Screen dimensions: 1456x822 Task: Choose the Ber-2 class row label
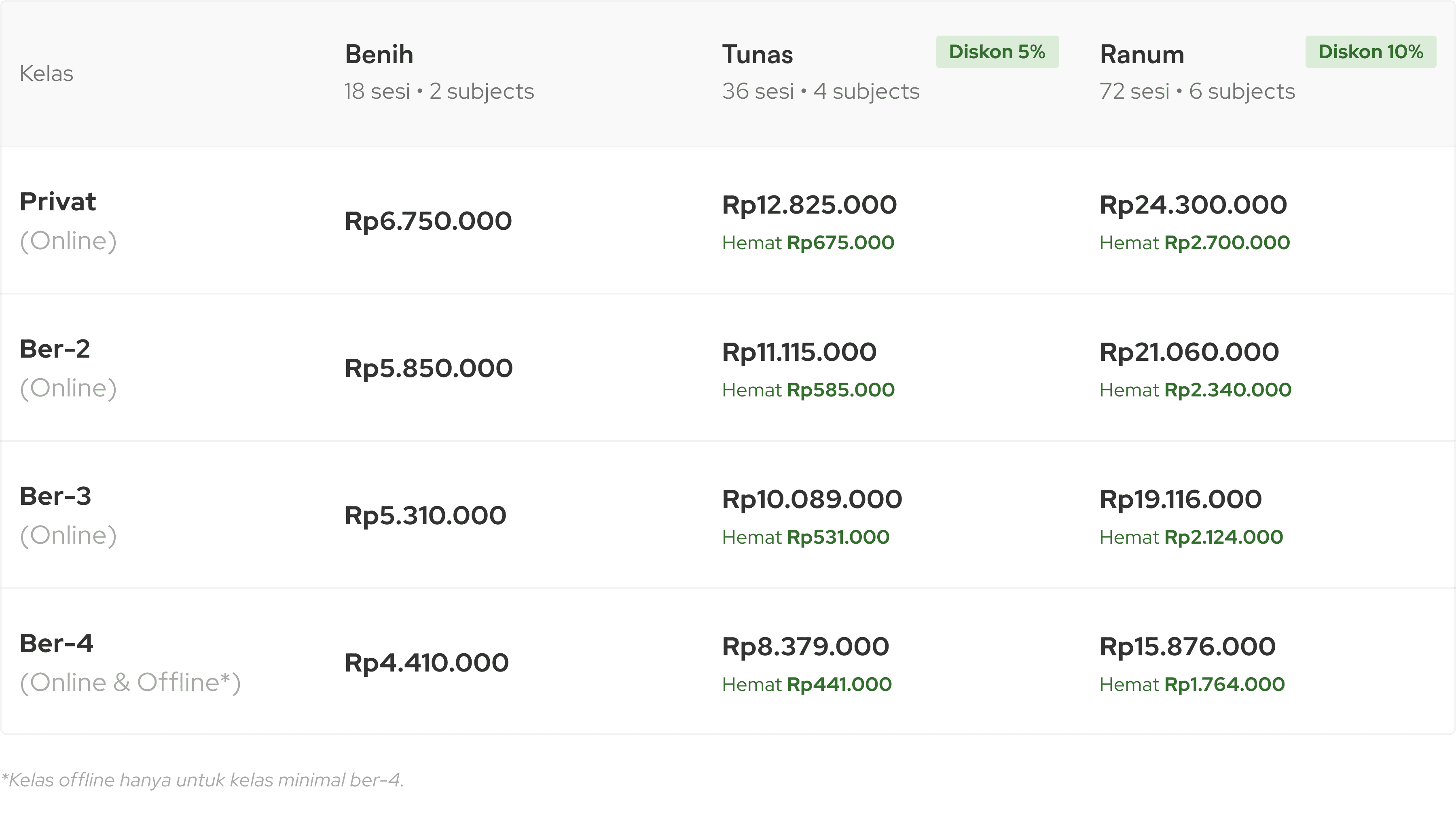click(68, 367)
